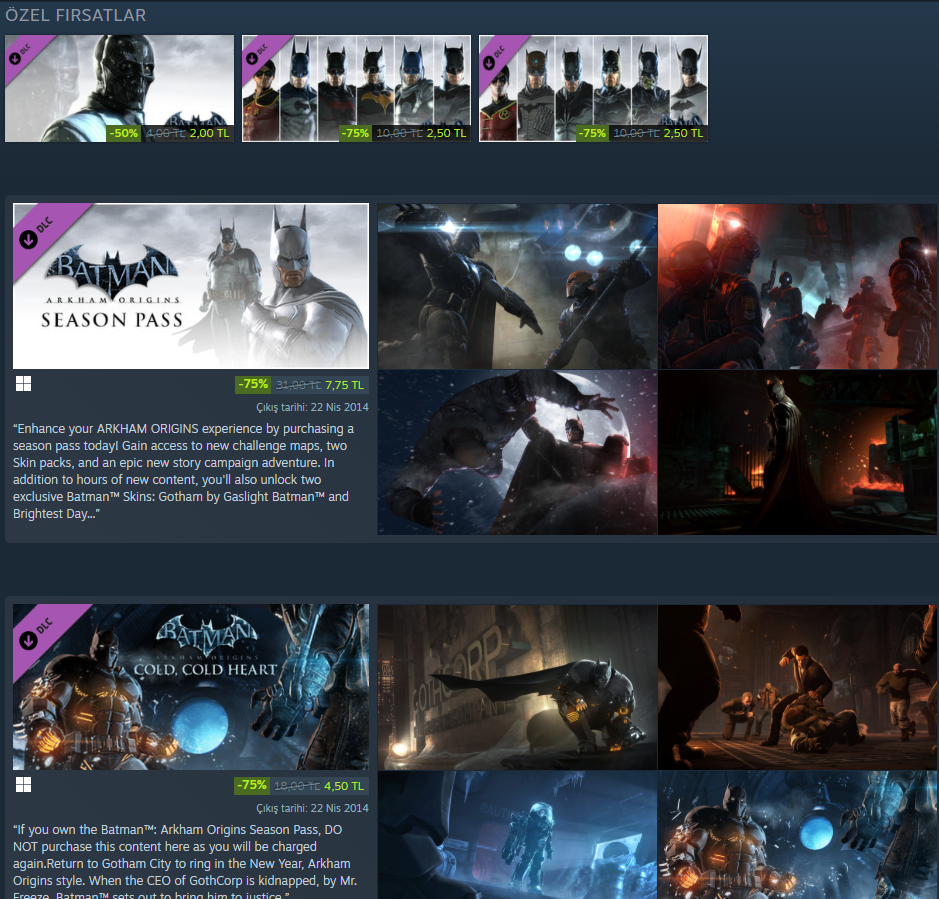View Batman versus Deathstroke screenshot
Screen dimensions: 939x899
517,286
